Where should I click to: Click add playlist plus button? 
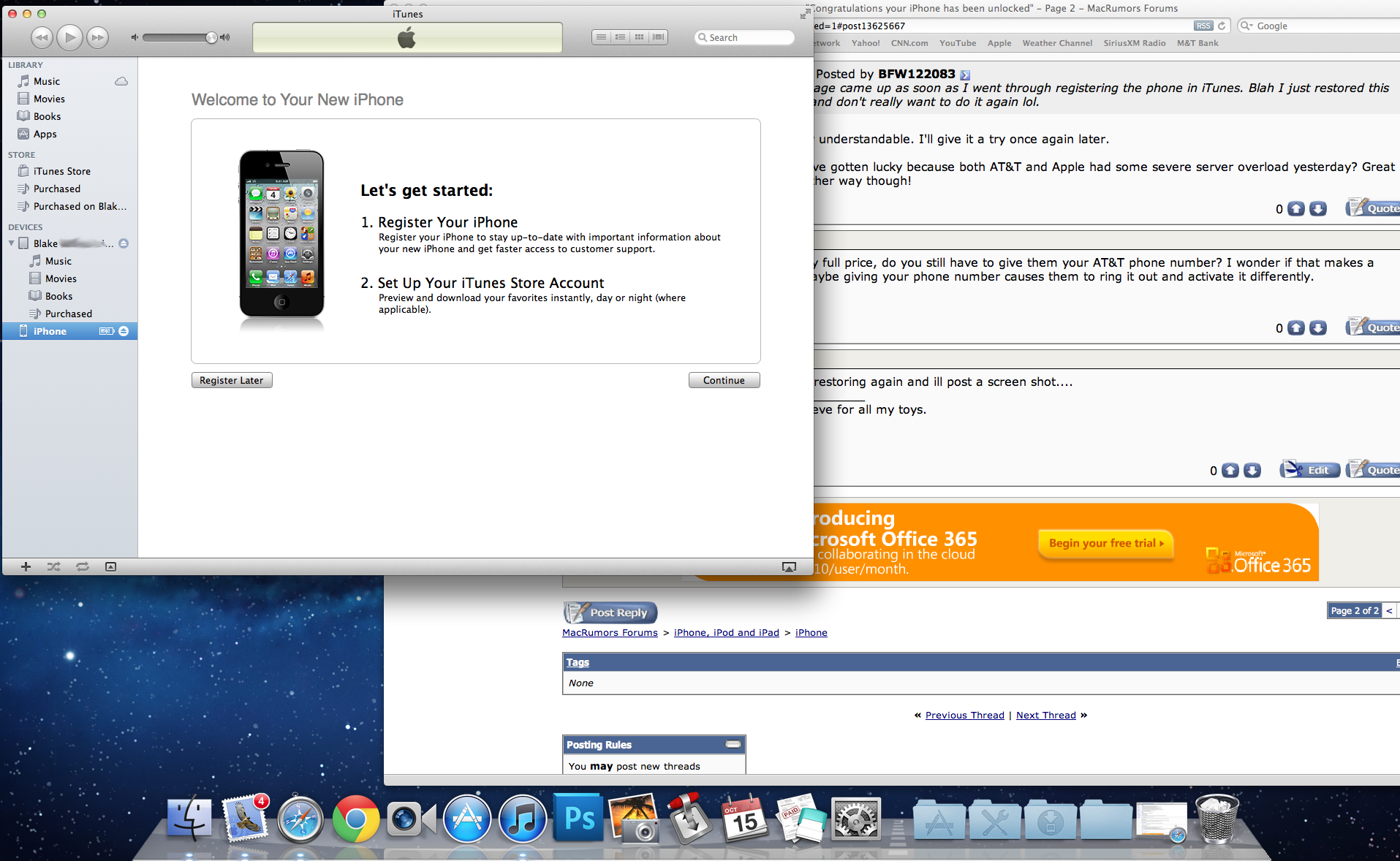click(26, 566)
